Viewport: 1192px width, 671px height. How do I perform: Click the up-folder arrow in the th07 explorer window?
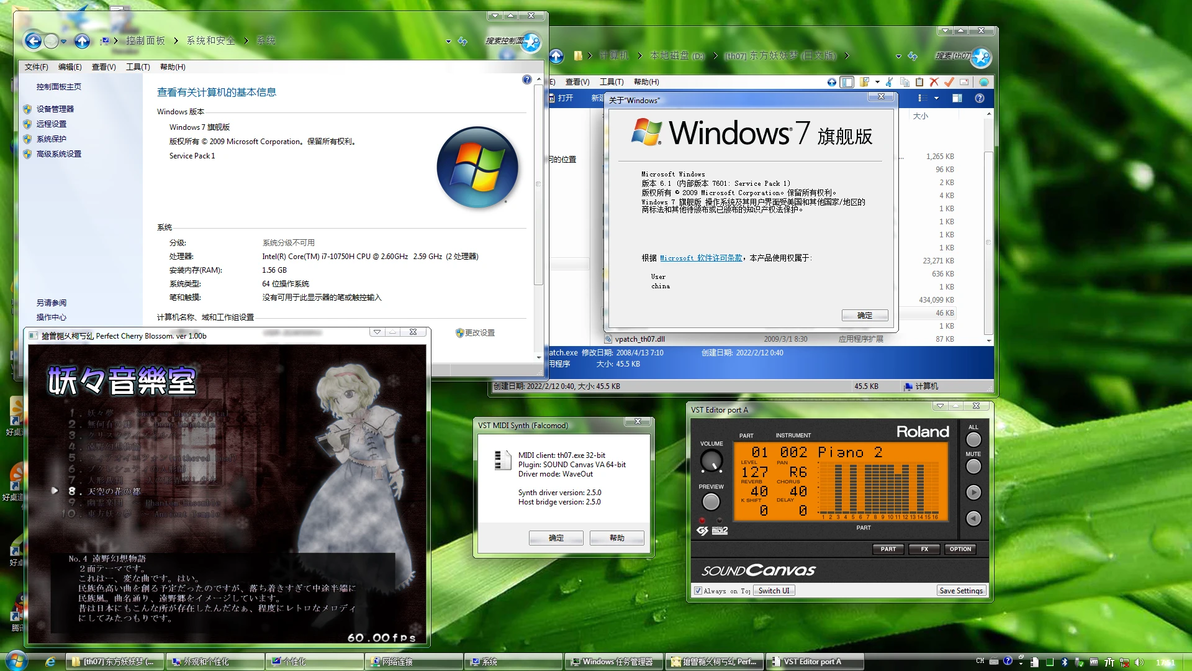pyautogui.click(x=556, y=56)
